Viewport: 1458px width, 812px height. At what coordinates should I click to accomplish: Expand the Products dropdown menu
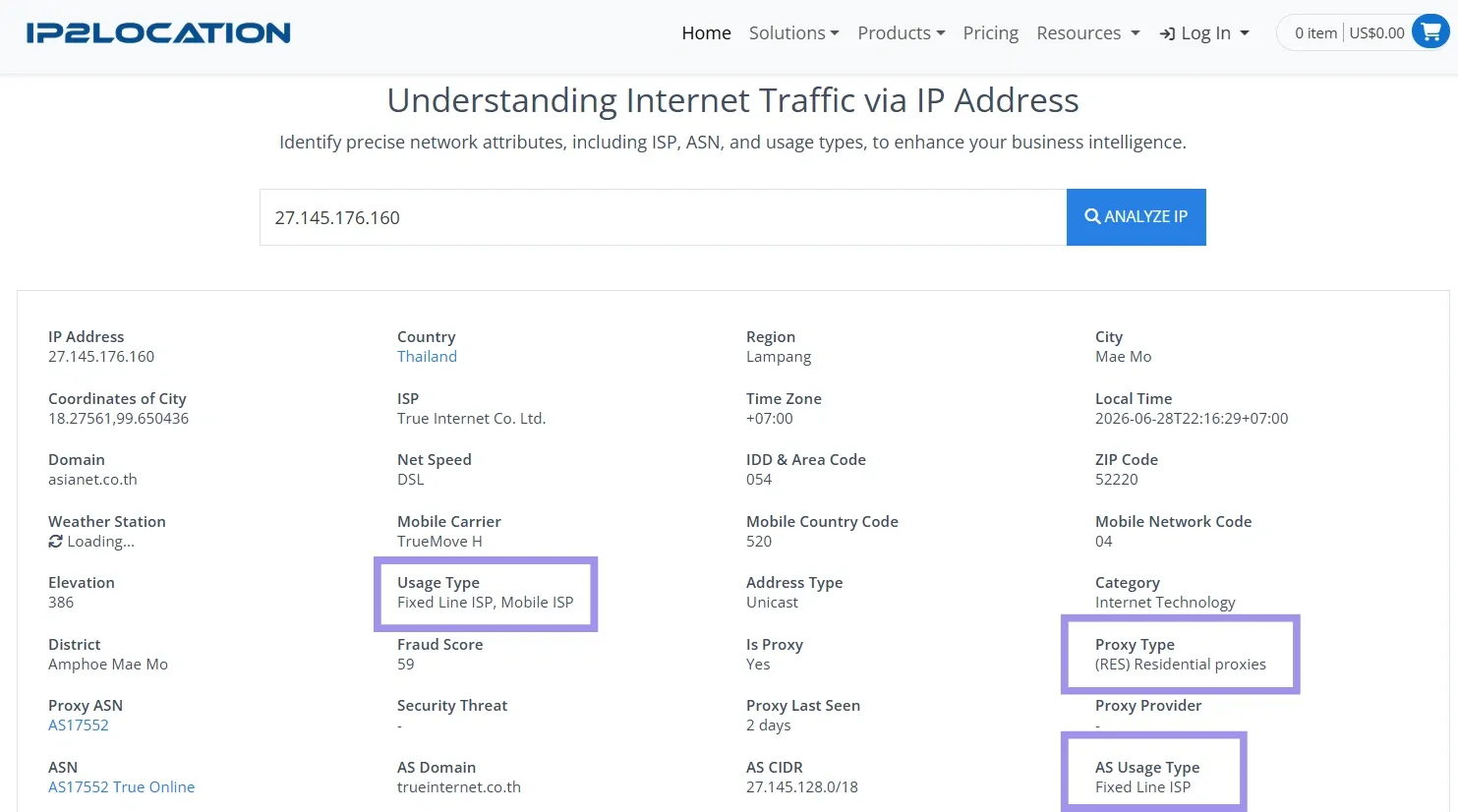coord(901,32)
